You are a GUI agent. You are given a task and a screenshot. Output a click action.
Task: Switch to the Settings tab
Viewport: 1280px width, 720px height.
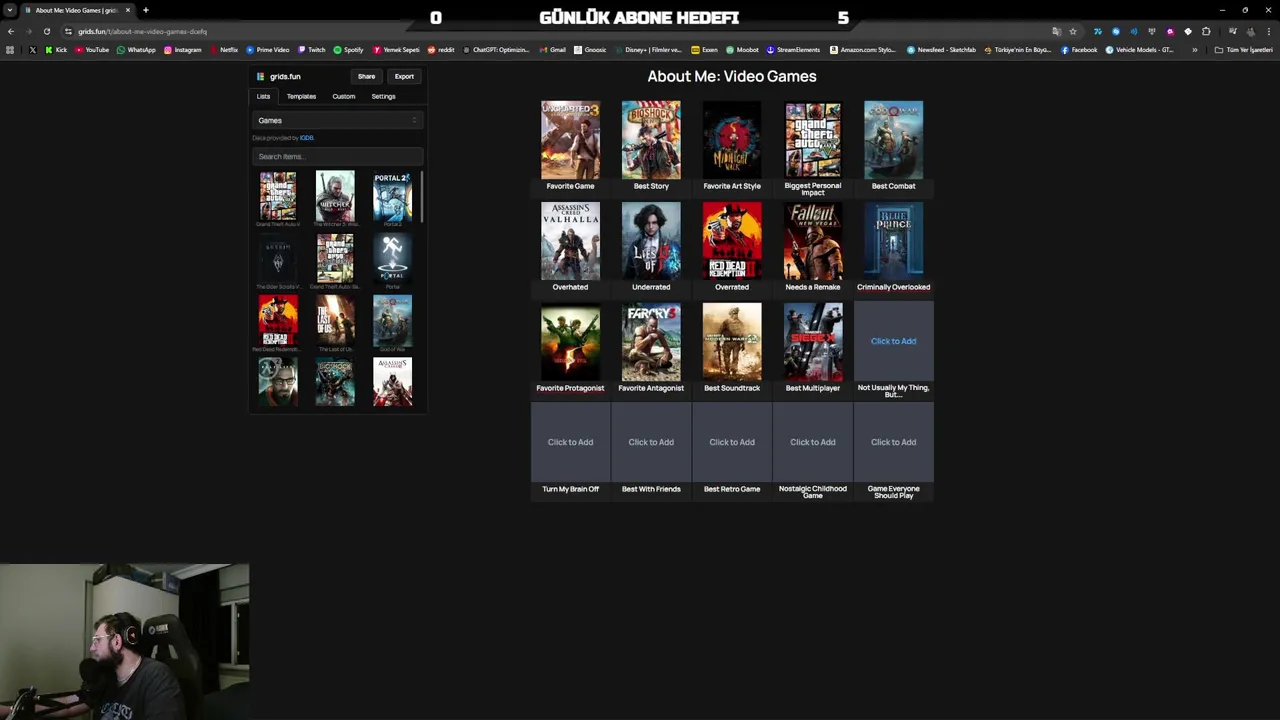coord(383,96)
